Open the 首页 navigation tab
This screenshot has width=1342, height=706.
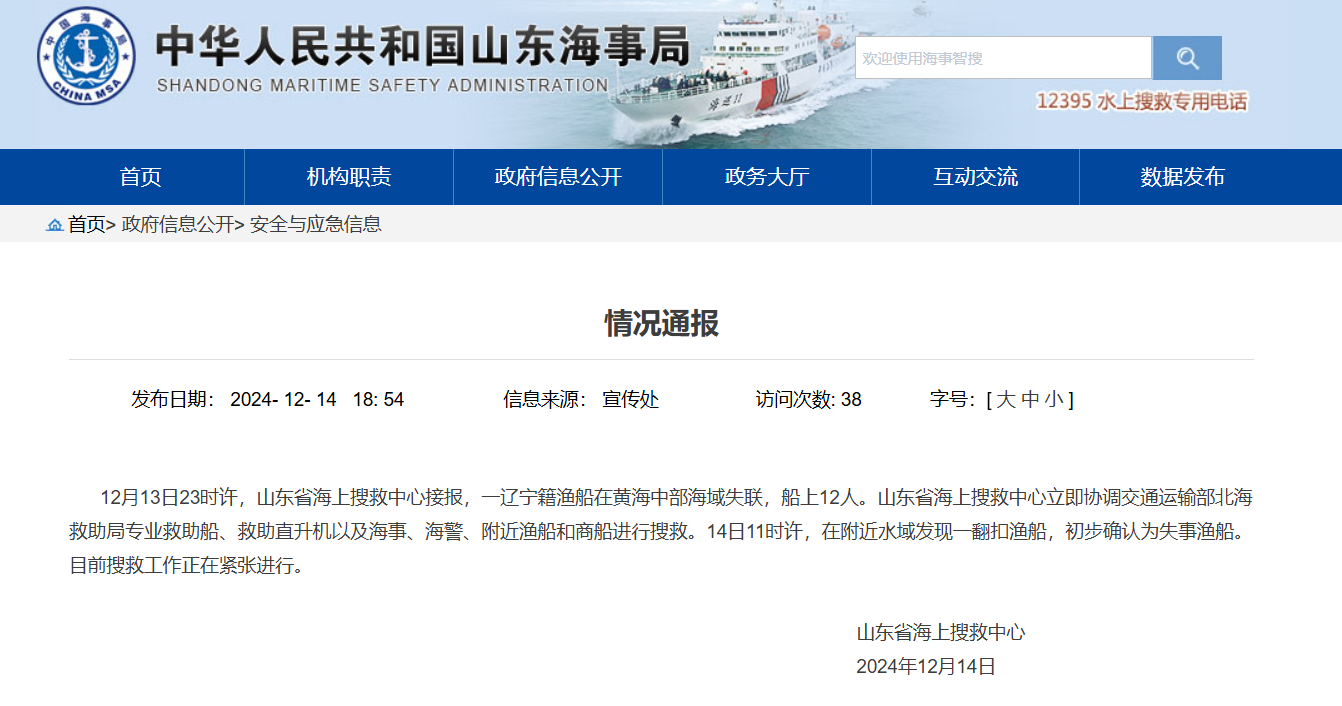coord(140,177)
